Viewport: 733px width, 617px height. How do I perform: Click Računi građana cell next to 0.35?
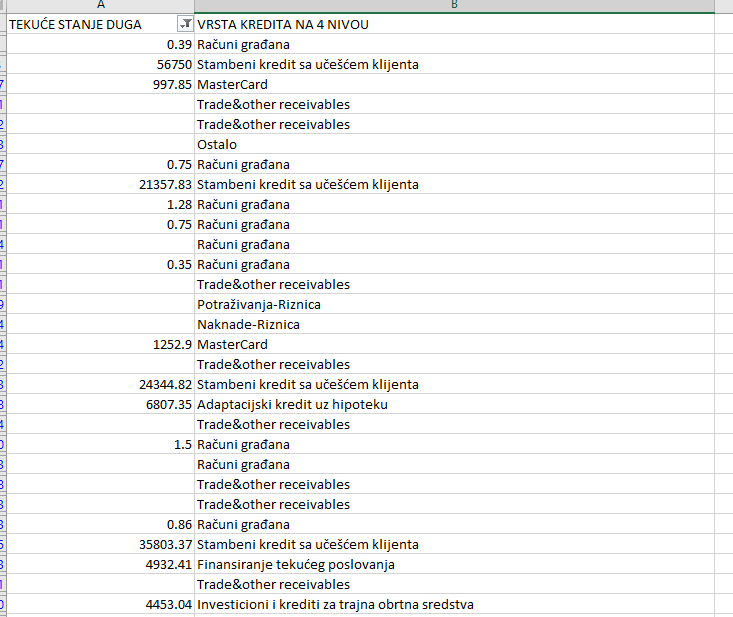[454, 264]
